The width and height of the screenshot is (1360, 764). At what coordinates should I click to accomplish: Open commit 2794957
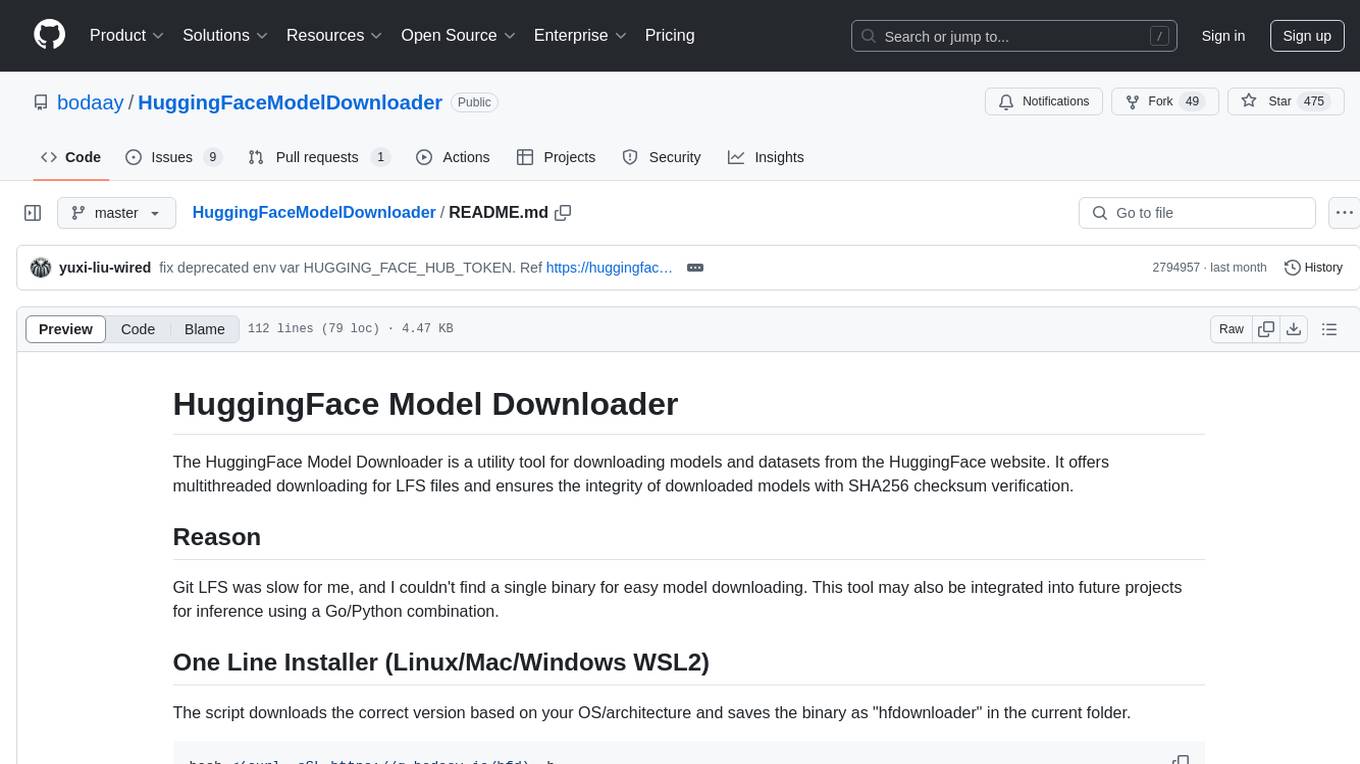pyautogui.click(x=1176, y=267)
